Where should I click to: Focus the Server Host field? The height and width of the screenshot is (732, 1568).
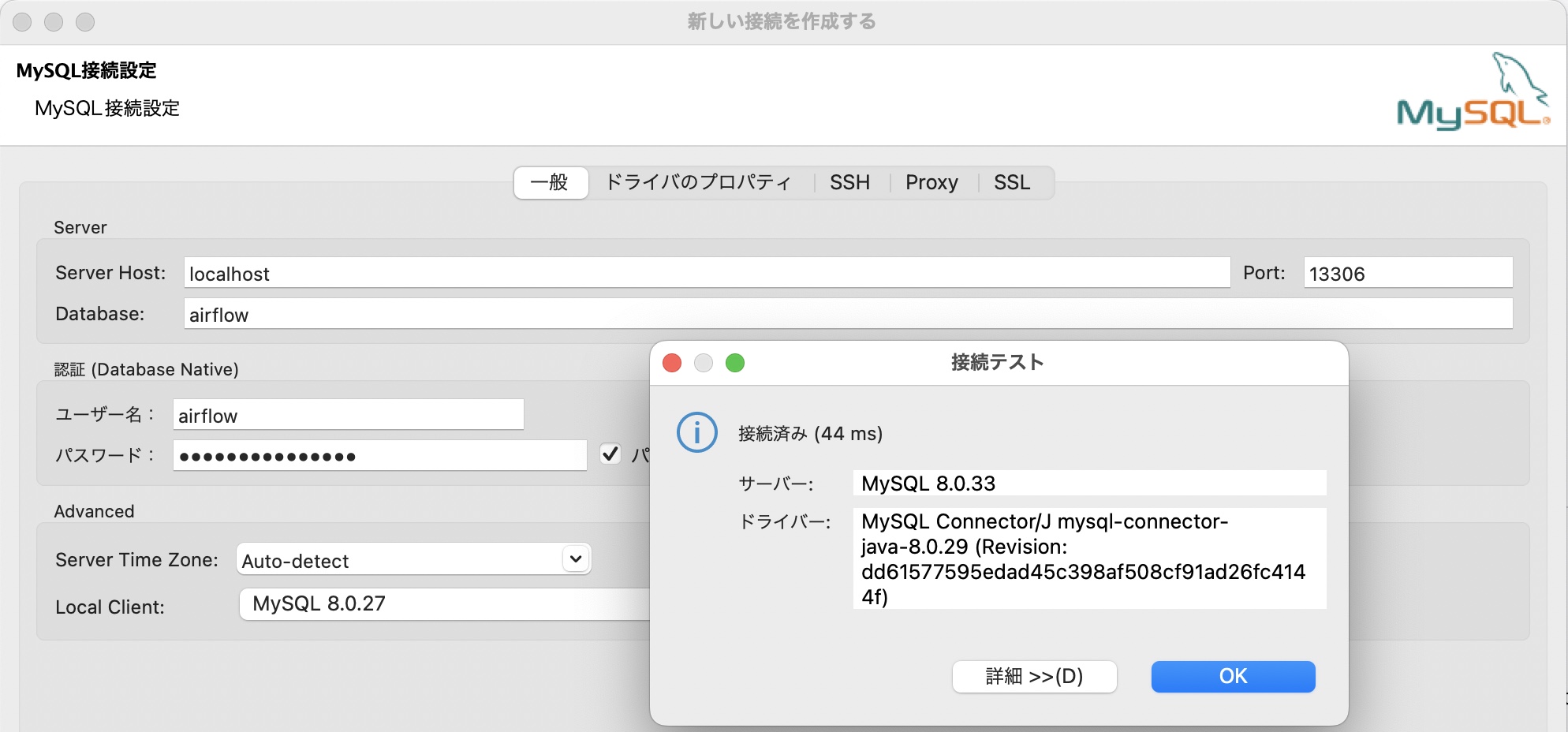pyautogui.click(x=707, y=273)
